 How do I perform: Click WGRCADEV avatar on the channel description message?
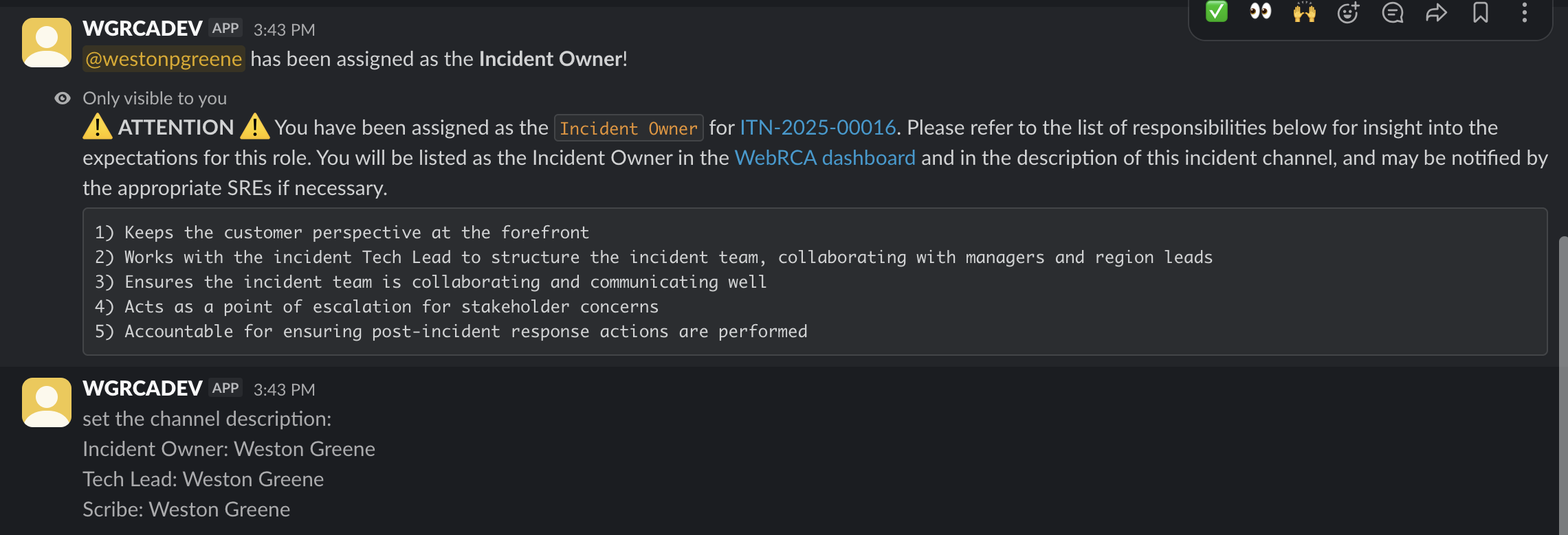[47, 402]
